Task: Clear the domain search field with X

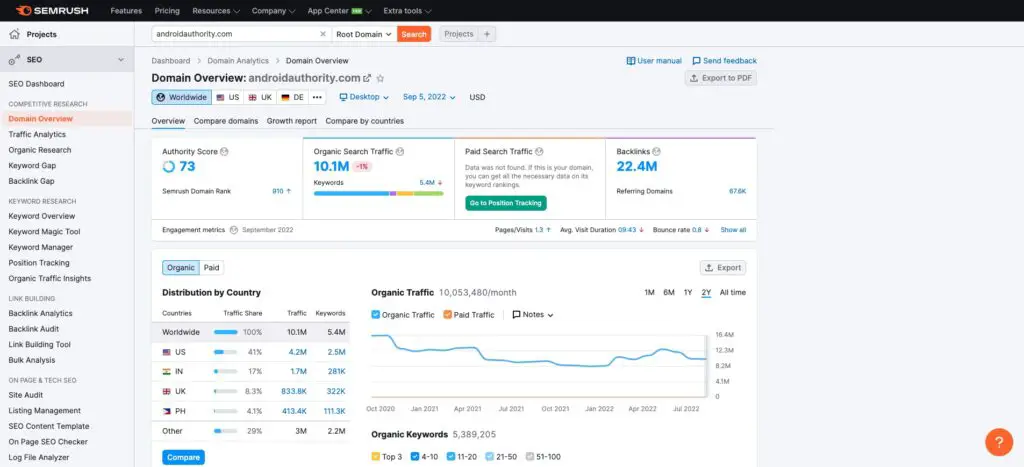Action: pos(323,34)
